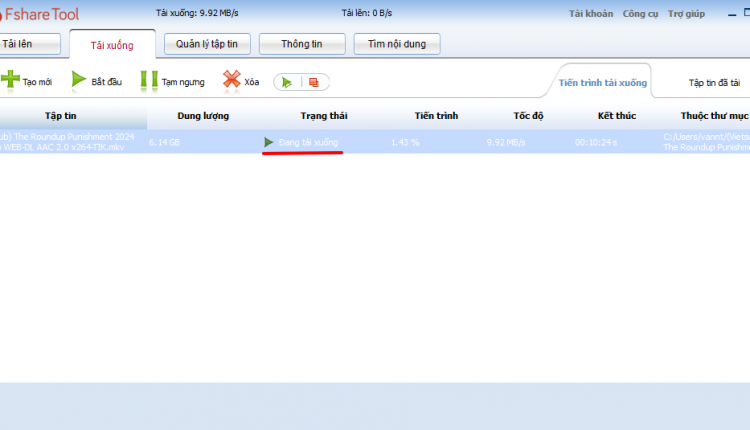Switch to Tải lên tab
This screenshot has height=430, width=750.
(30, 44)
